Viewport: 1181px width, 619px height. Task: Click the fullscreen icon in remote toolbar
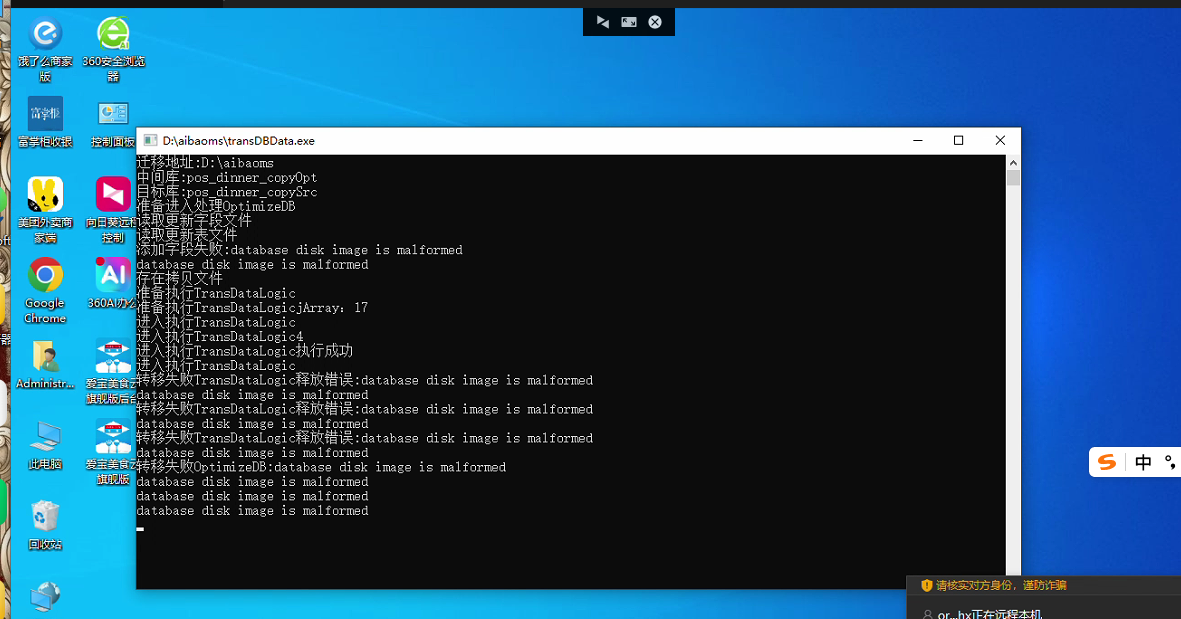(x=629, y=22)
